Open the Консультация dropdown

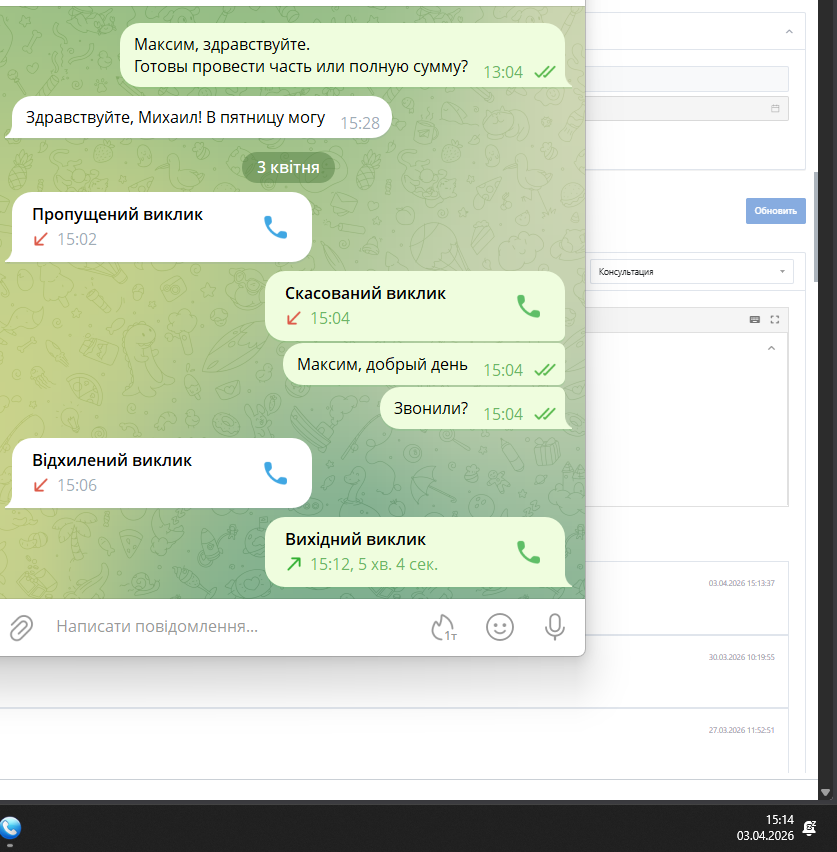[x=691, y=271]
